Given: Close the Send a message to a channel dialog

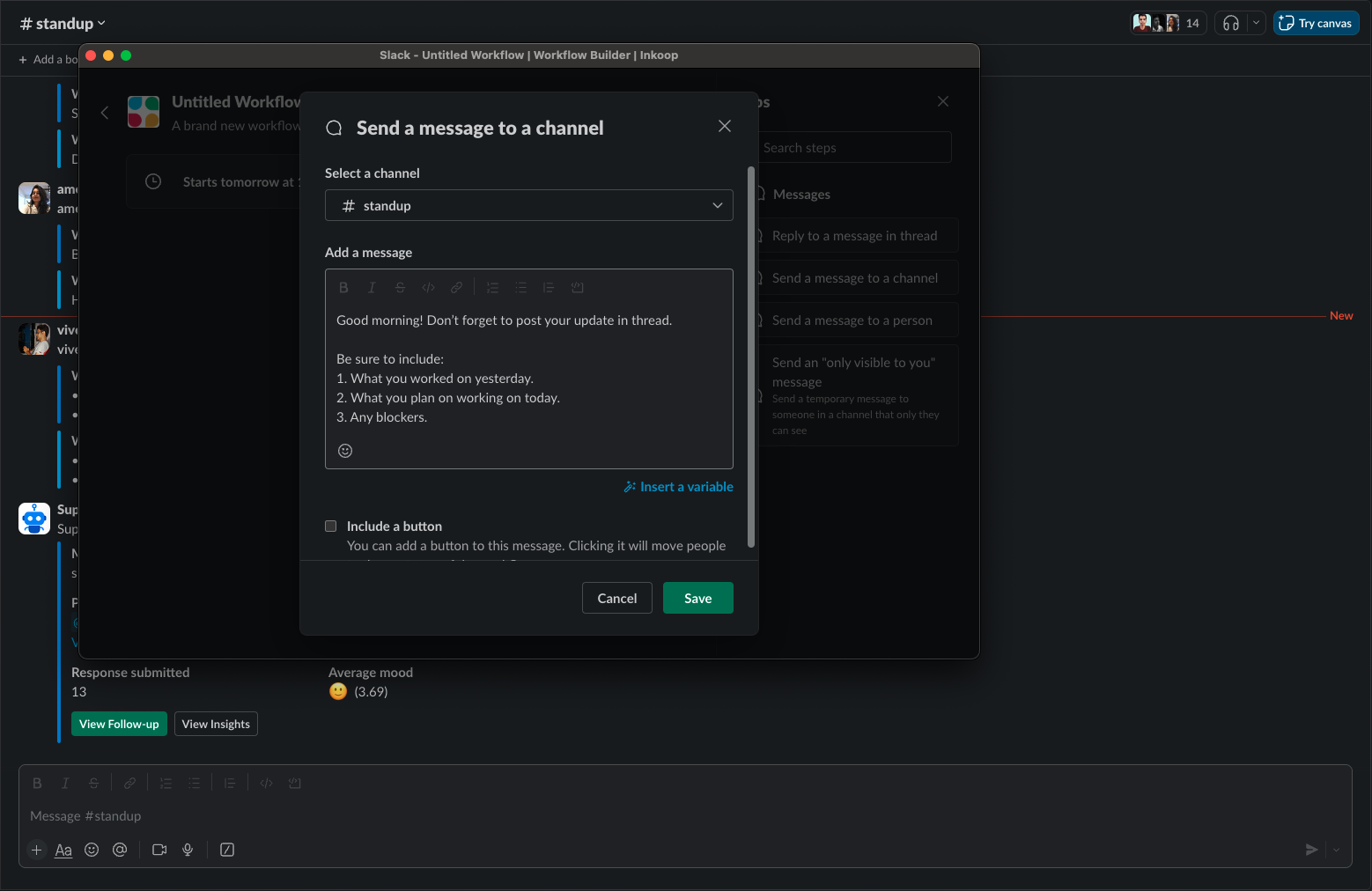Looking at the screenshot, I should (x=725, y=126).
